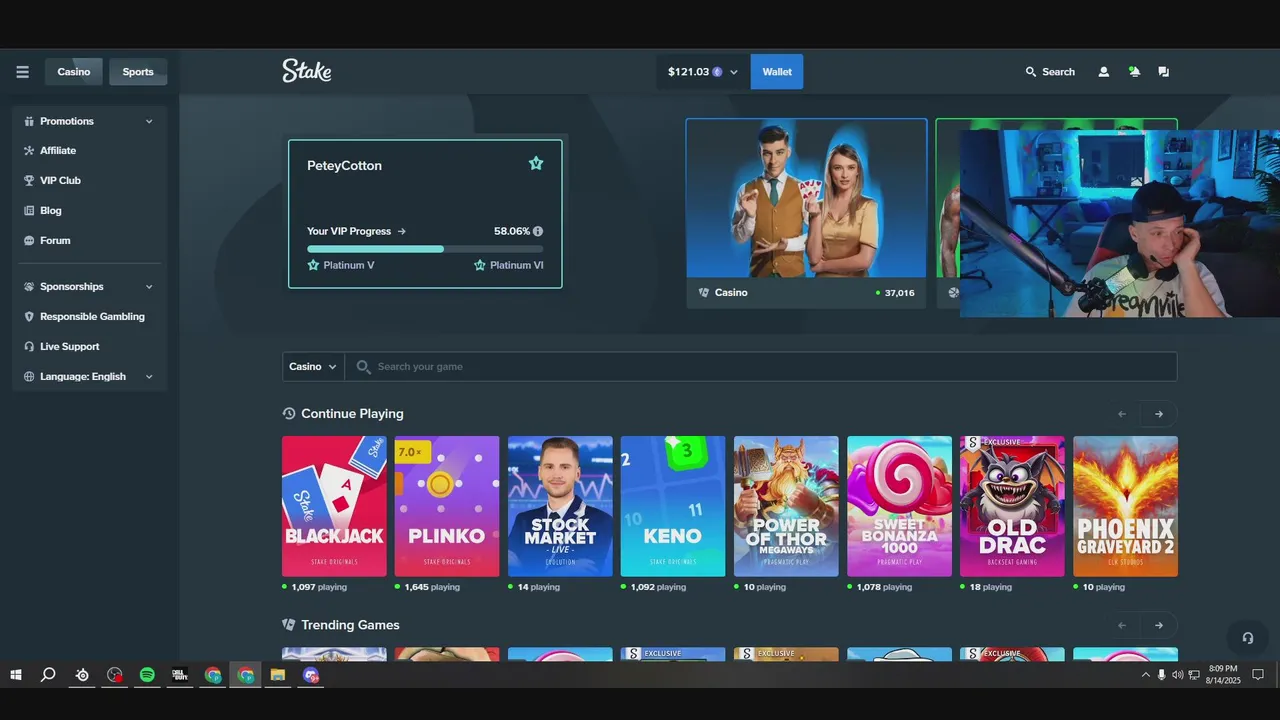This screenshot has width=1280, height=720.
Task: Open Your VIP Progress link
Action: (356, 231)
